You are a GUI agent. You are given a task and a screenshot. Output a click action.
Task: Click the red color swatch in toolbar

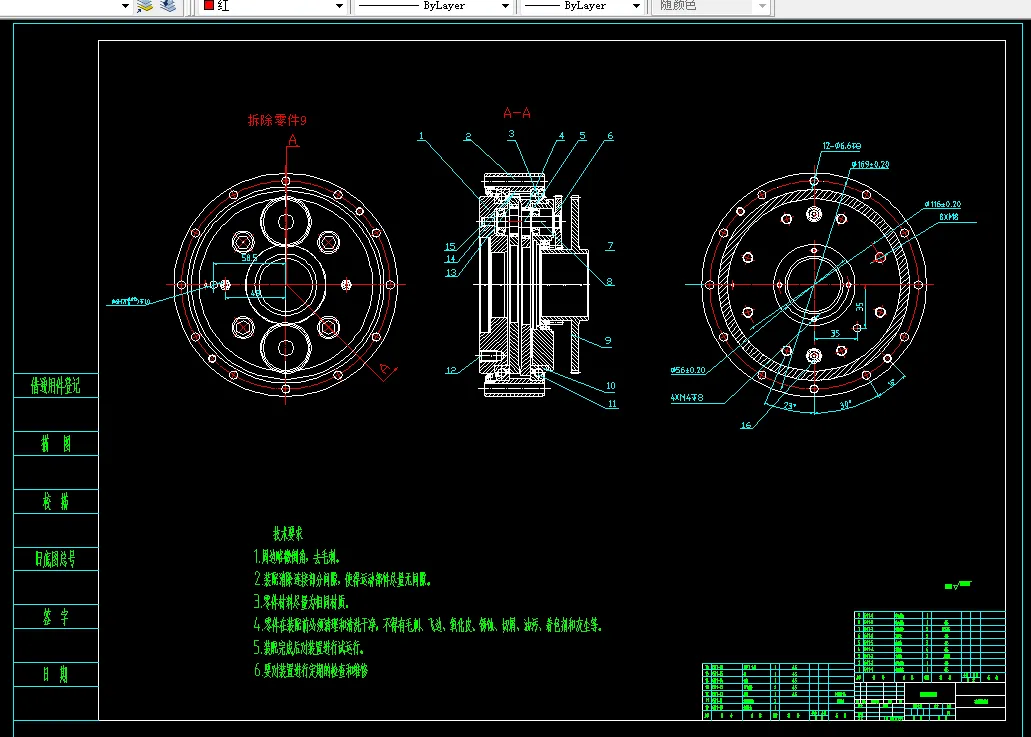[x=208, y=5]
